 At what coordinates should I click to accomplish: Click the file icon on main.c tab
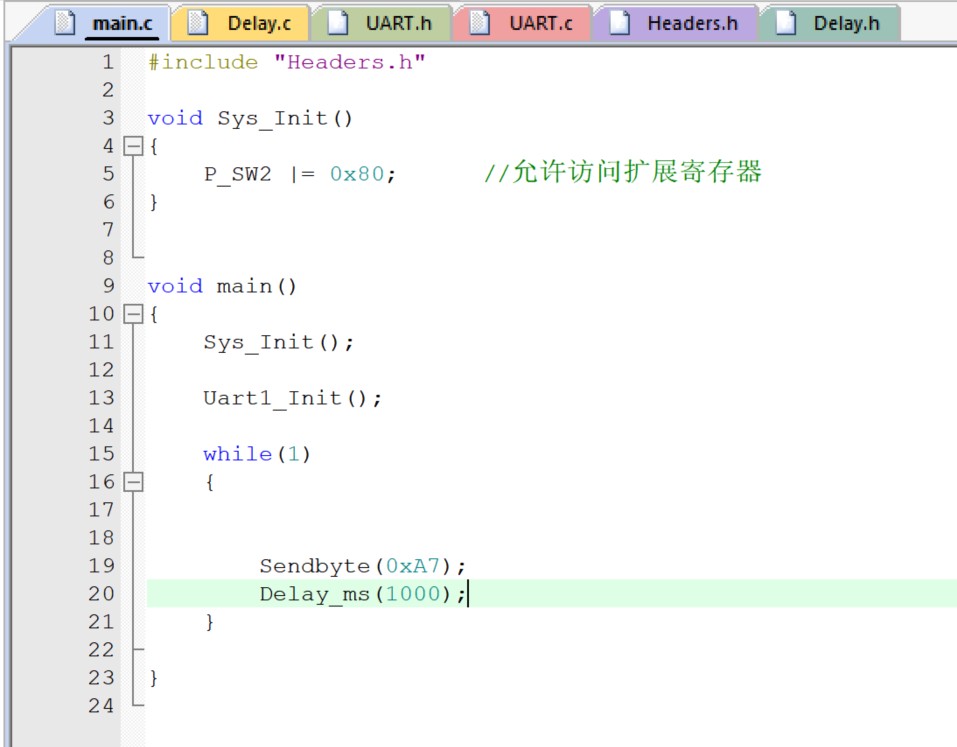pyautogui.click(x=65, y=22)
